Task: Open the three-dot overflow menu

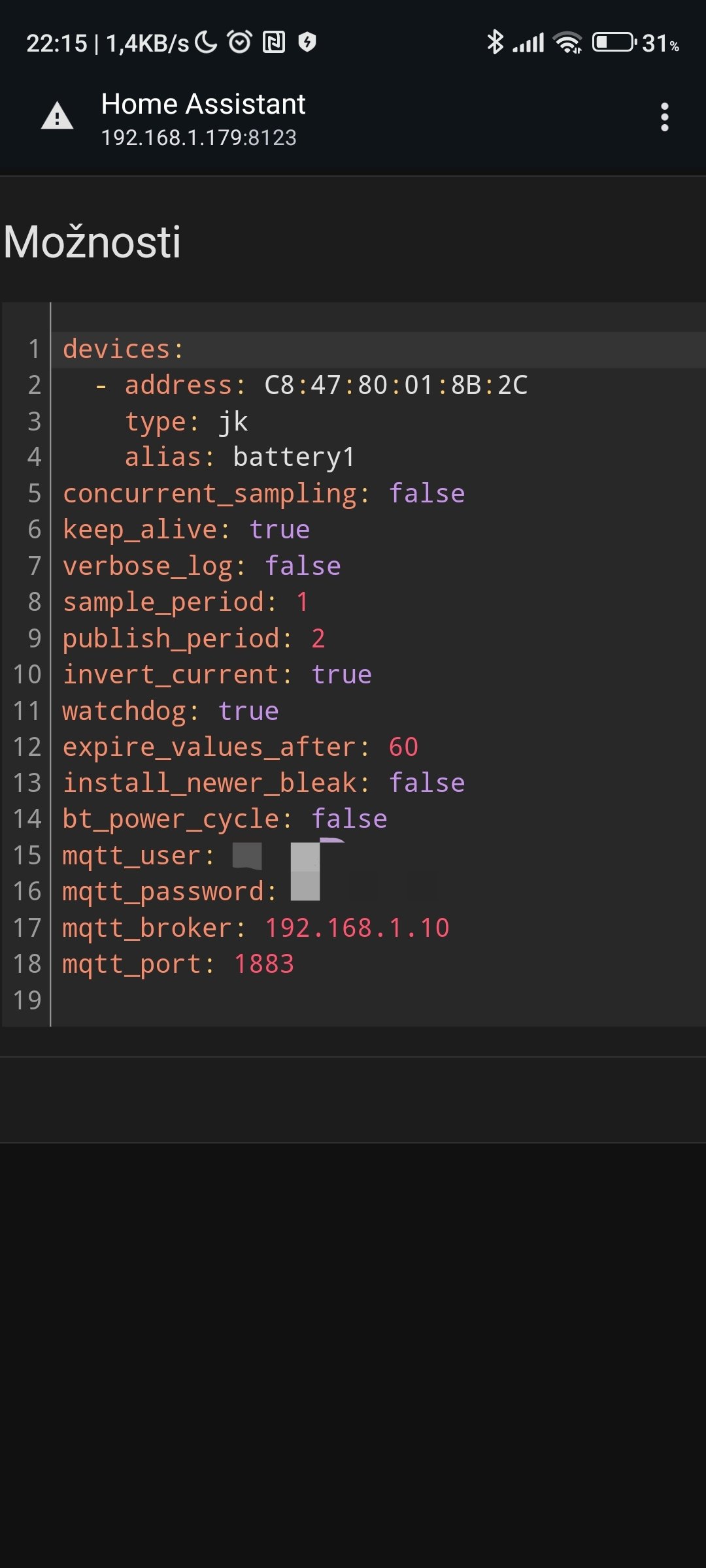Action: 664,118
